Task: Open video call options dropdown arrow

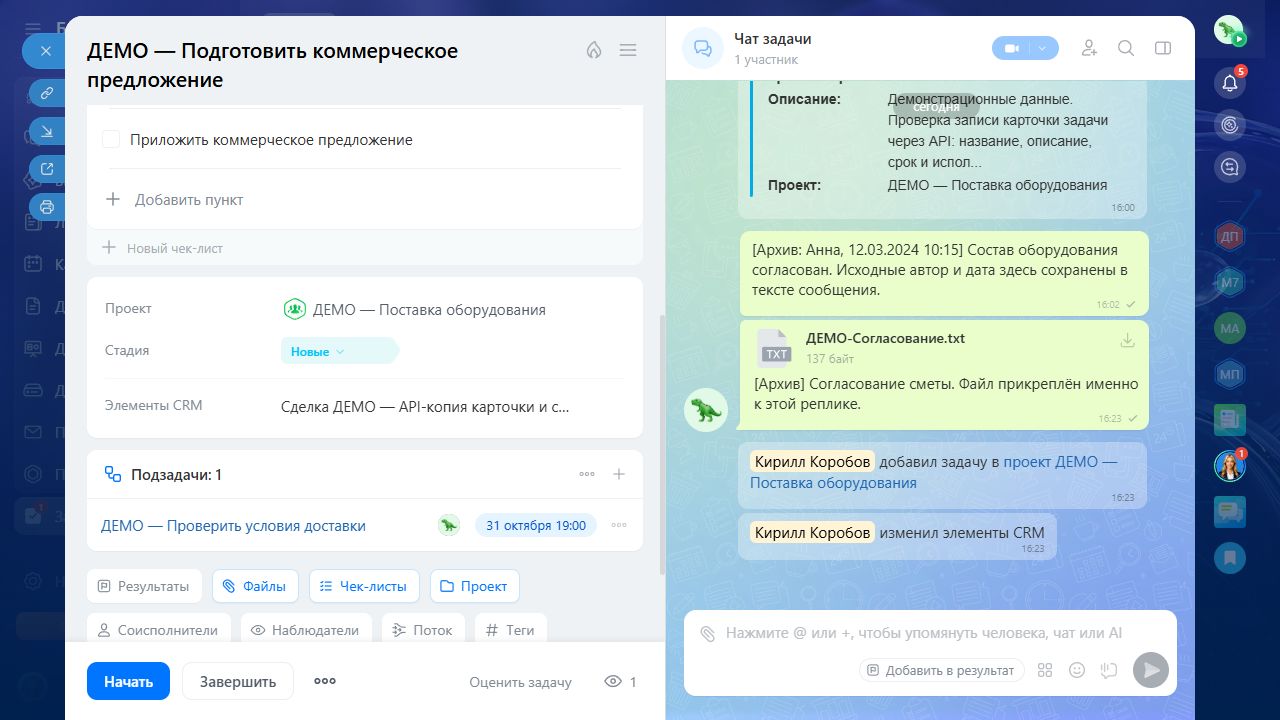Action: point(1044,48)
